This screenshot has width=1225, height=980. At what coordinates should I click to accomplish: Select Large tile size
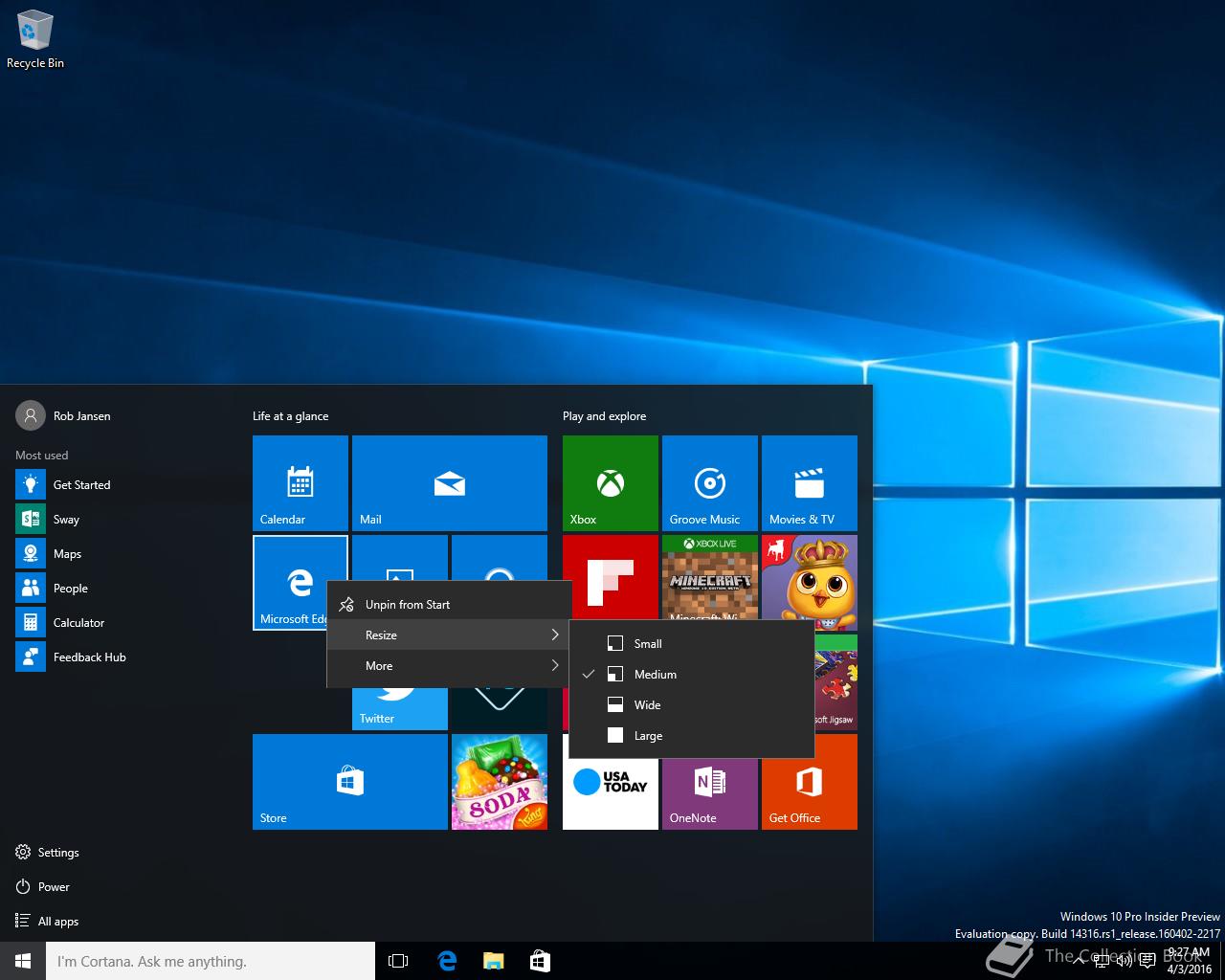coord(692,736)
